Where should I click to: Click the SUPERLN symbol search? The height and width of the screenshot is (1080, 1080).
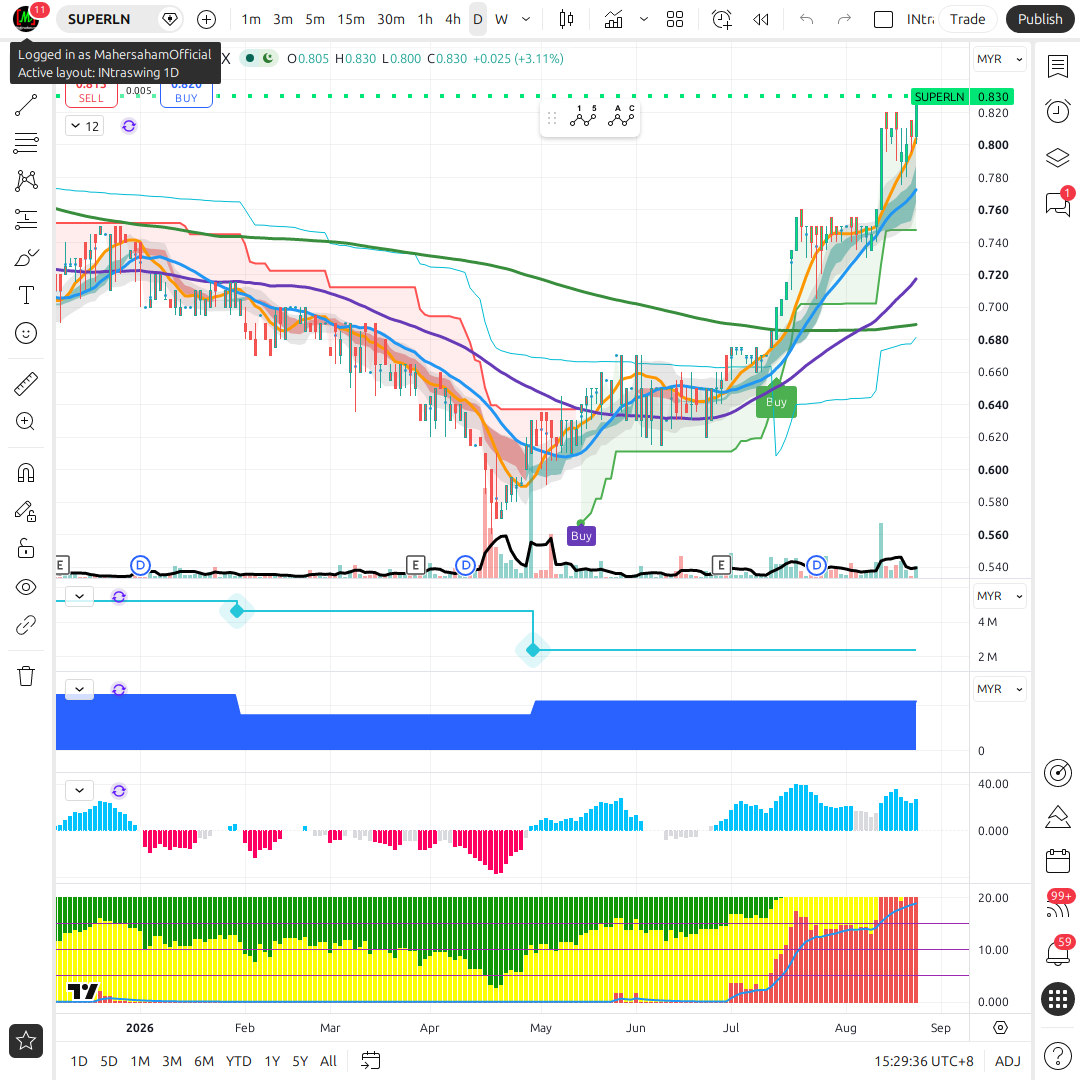tap(99, 19)
